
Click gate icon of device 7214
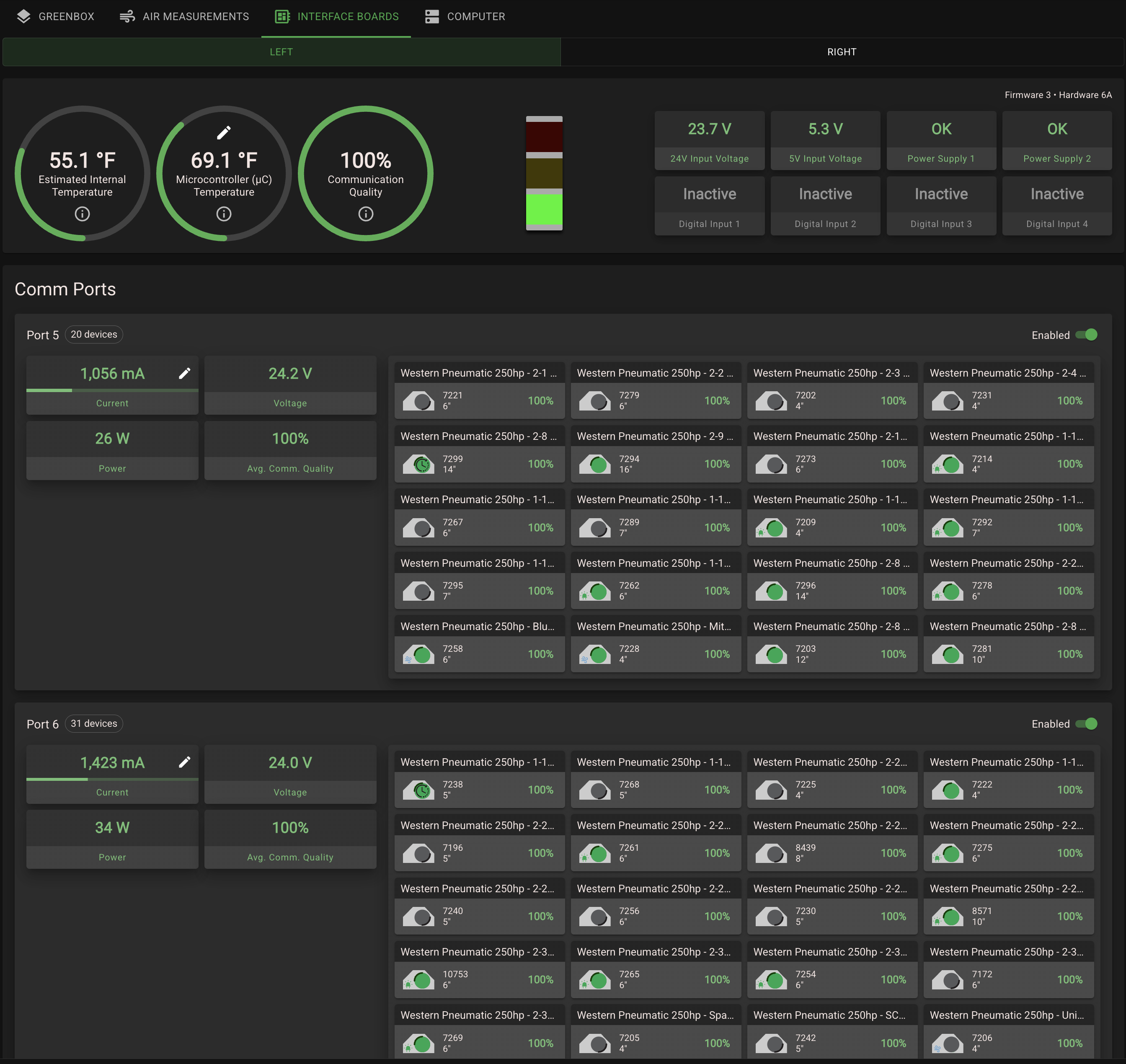click(948, 465)
